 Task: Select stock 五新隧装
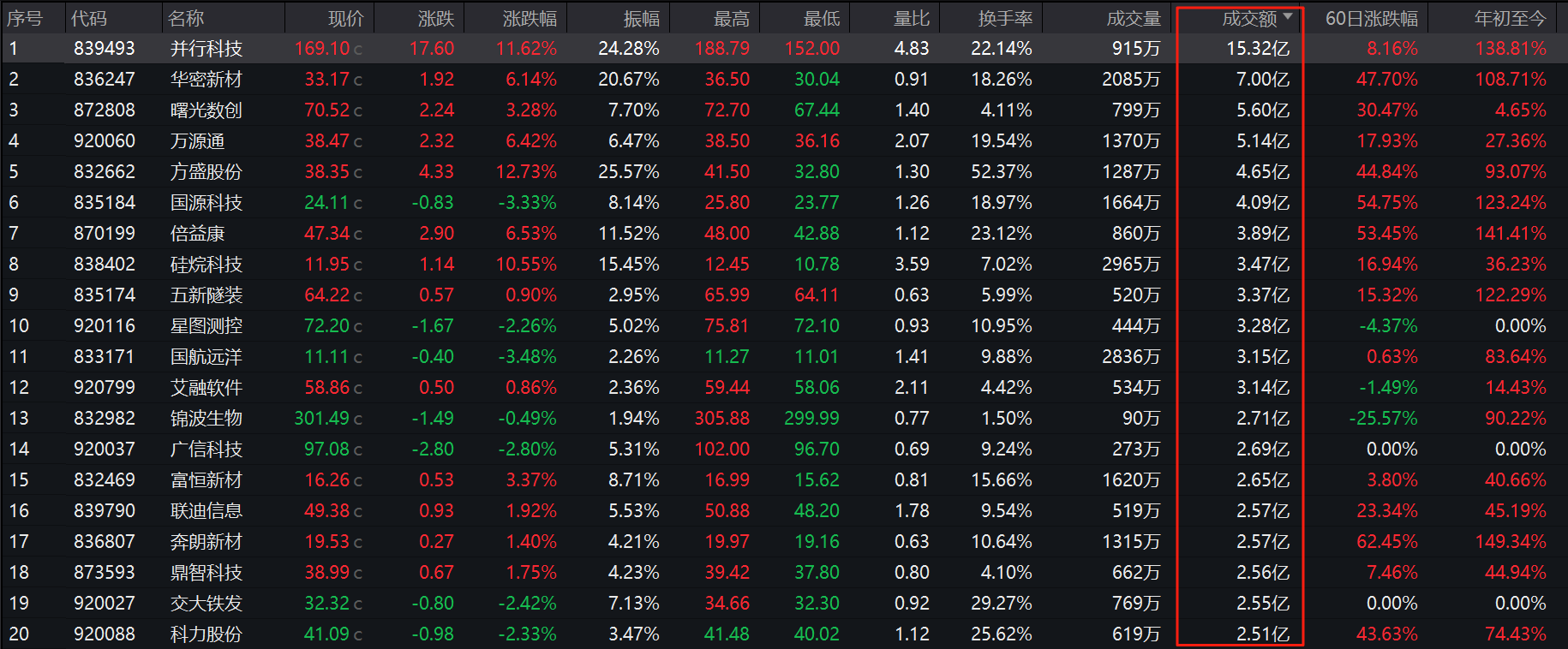click(206, 295)
